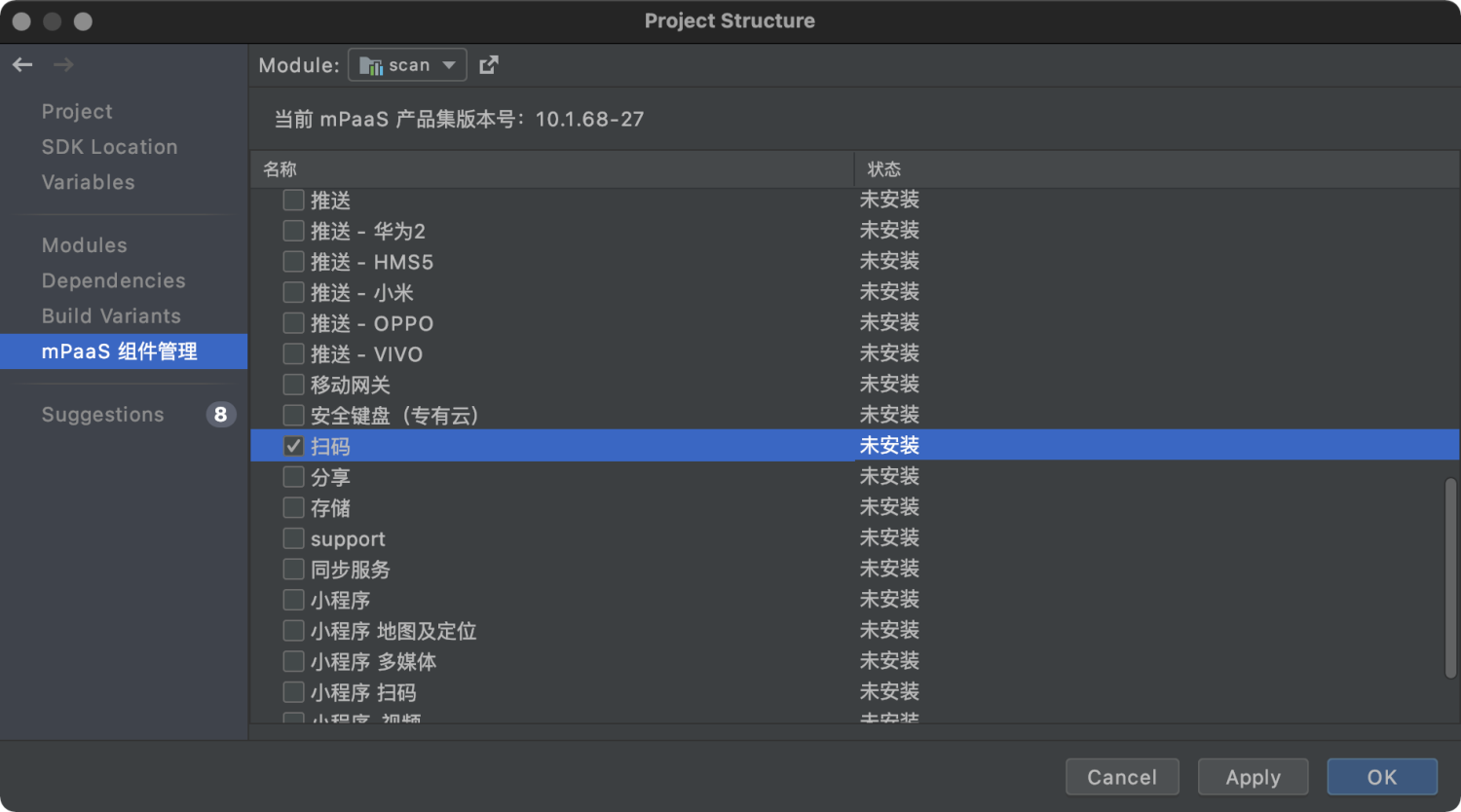Image resolution: width=1461 pixels, height=812 pixels.
Task: Open the Project section
Action: coord(77,112)
